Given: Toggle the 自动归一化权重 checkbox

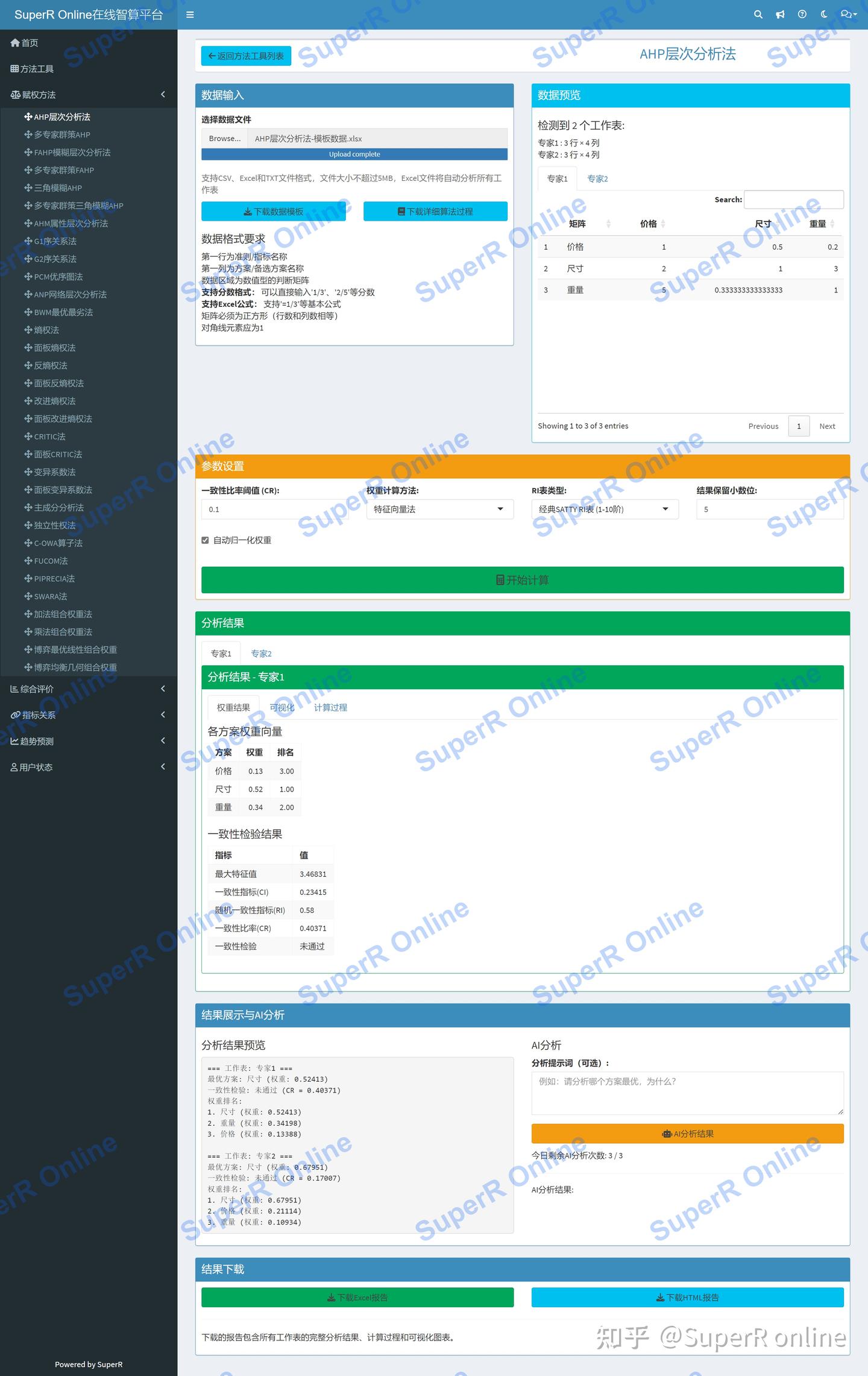Looking at the screenshot, I should [x=205, y=540].
